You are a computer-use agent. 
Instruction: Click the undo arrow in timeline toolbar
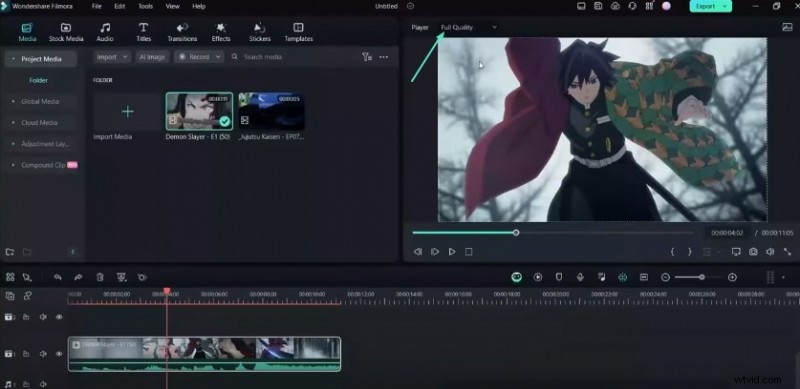tap(58, 277)
